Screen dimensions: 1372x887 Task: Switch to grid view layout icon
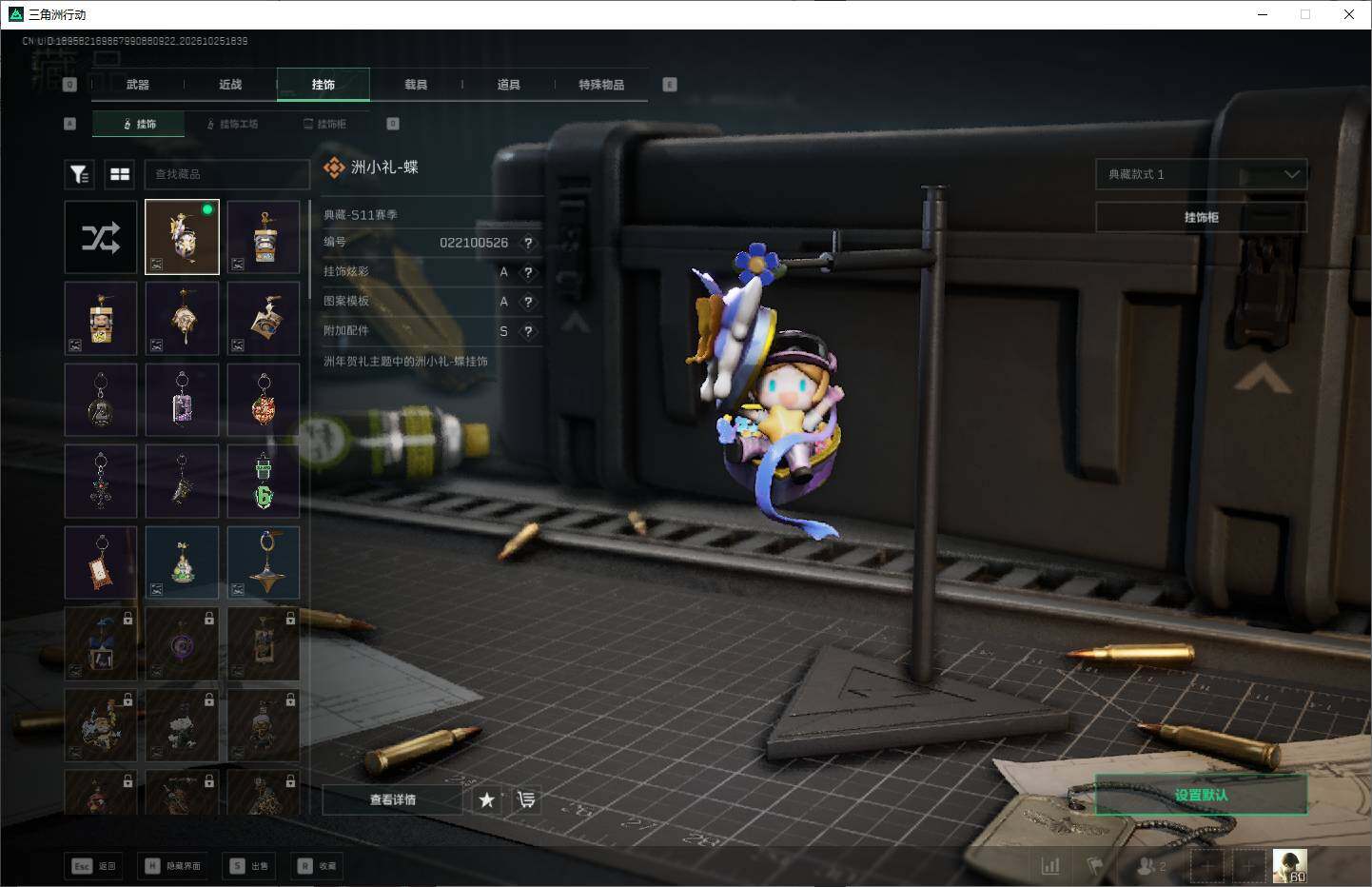coord(120,174)
